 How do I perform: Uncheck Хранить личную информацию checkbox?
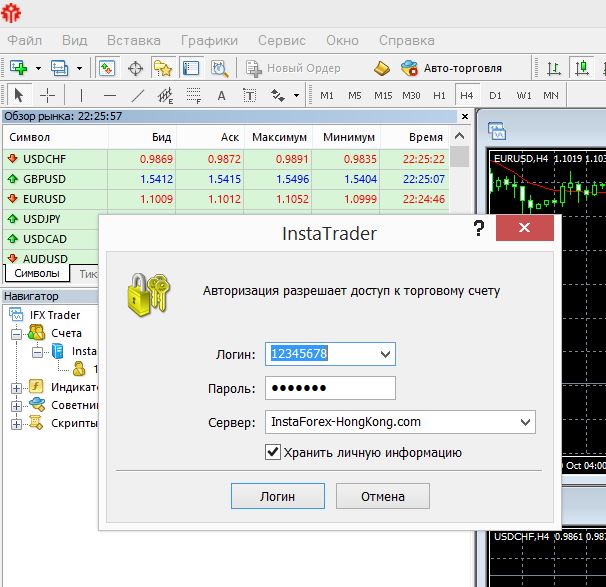[x=272, y=452]
